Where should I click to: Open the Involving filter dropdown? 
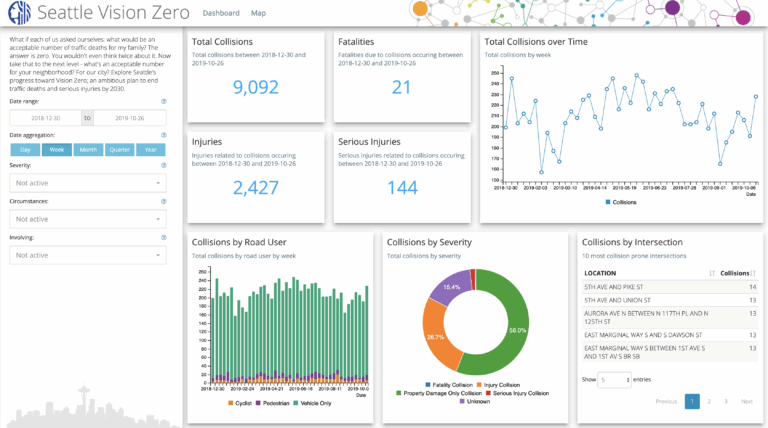88,255
